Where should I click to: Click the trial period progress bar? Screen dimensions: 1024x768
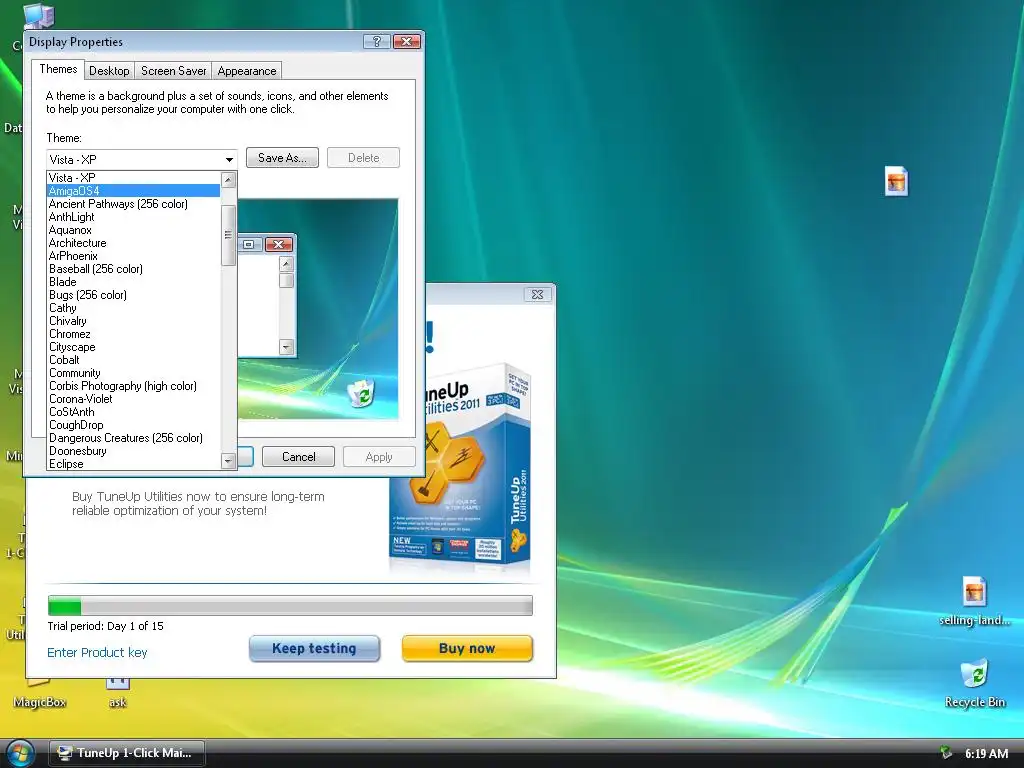coord(290,605)
